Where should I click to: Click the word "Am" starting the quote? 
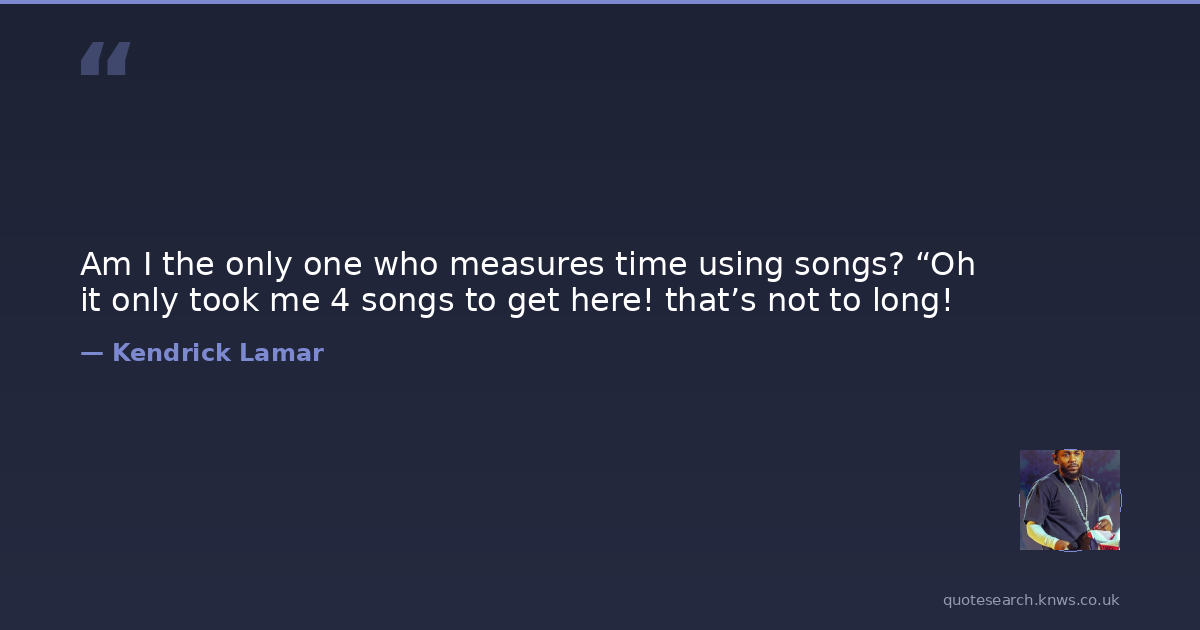coord(100,265)
